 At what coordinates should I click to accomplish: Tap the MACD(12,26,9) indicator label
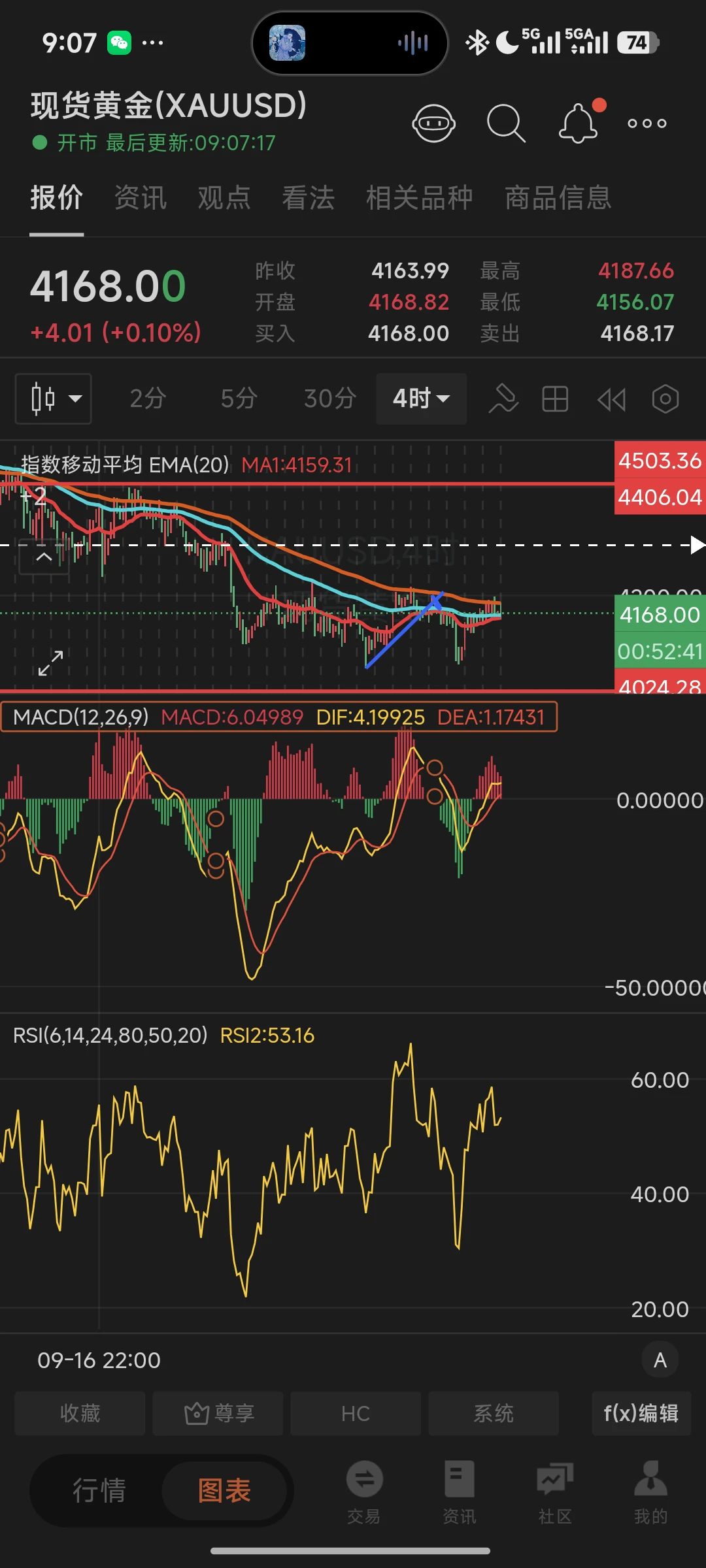click(x=81, y=717)
